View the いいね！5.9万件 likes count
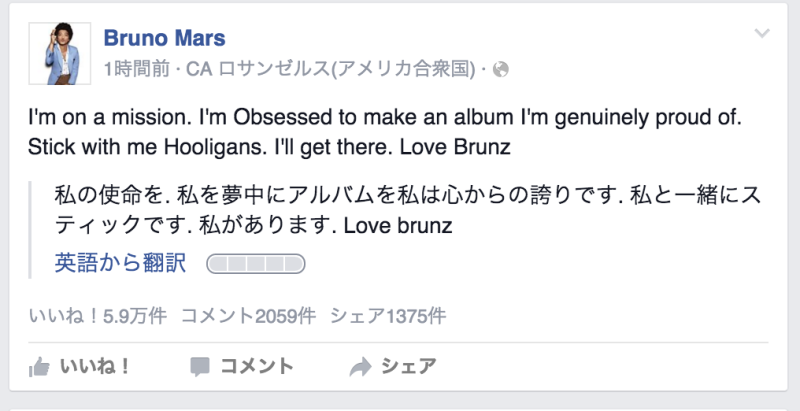The height and width of the screenshot is (411, 800). (98, 316)
